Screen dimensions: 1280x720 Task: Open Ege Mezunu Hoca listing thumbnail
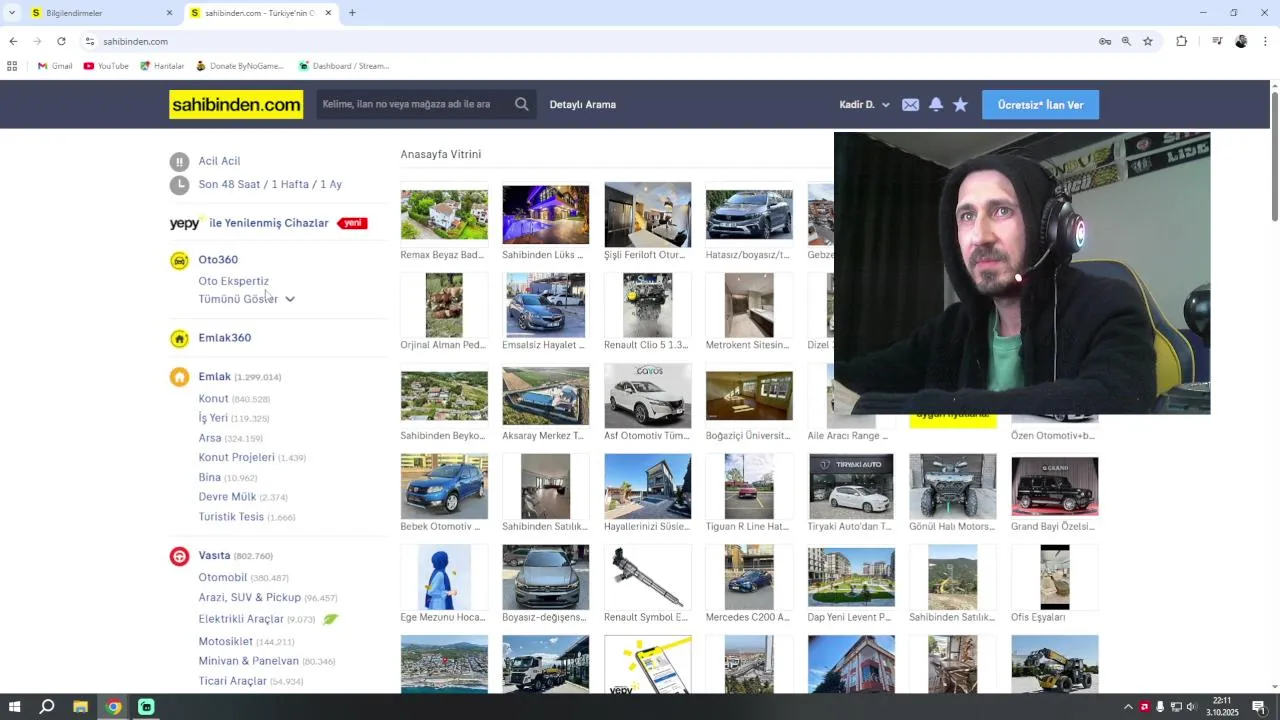[x=444, y=577]
